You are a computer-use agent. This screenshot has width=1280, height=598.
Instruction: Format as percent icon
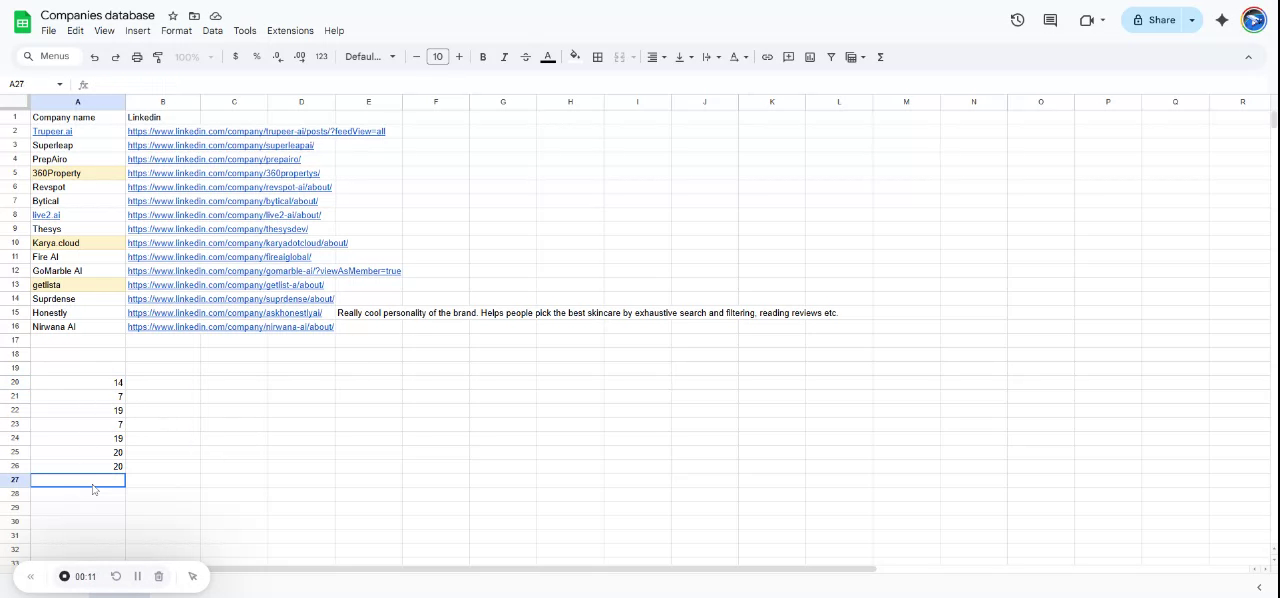(257, 57)
